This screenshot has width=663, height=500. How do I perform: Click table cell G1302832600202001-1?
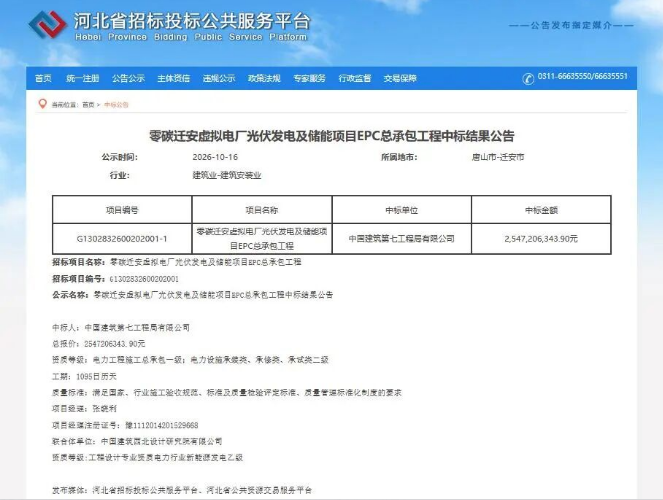pos(122,239)
